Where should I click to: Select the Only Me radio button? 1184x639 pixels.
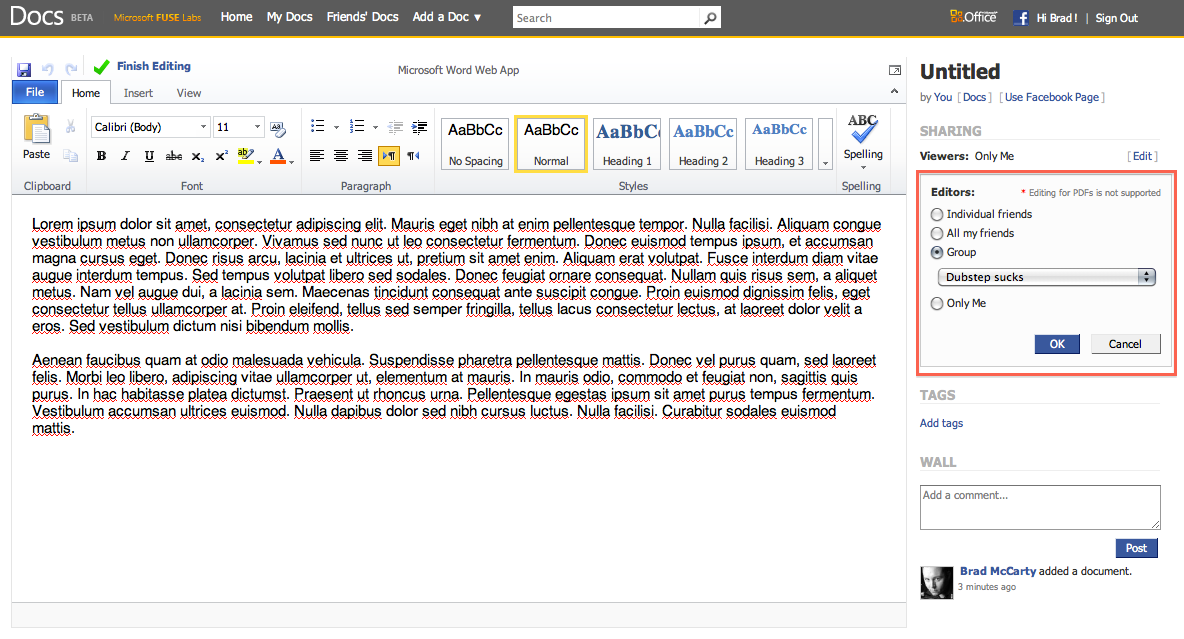[937, 304]
